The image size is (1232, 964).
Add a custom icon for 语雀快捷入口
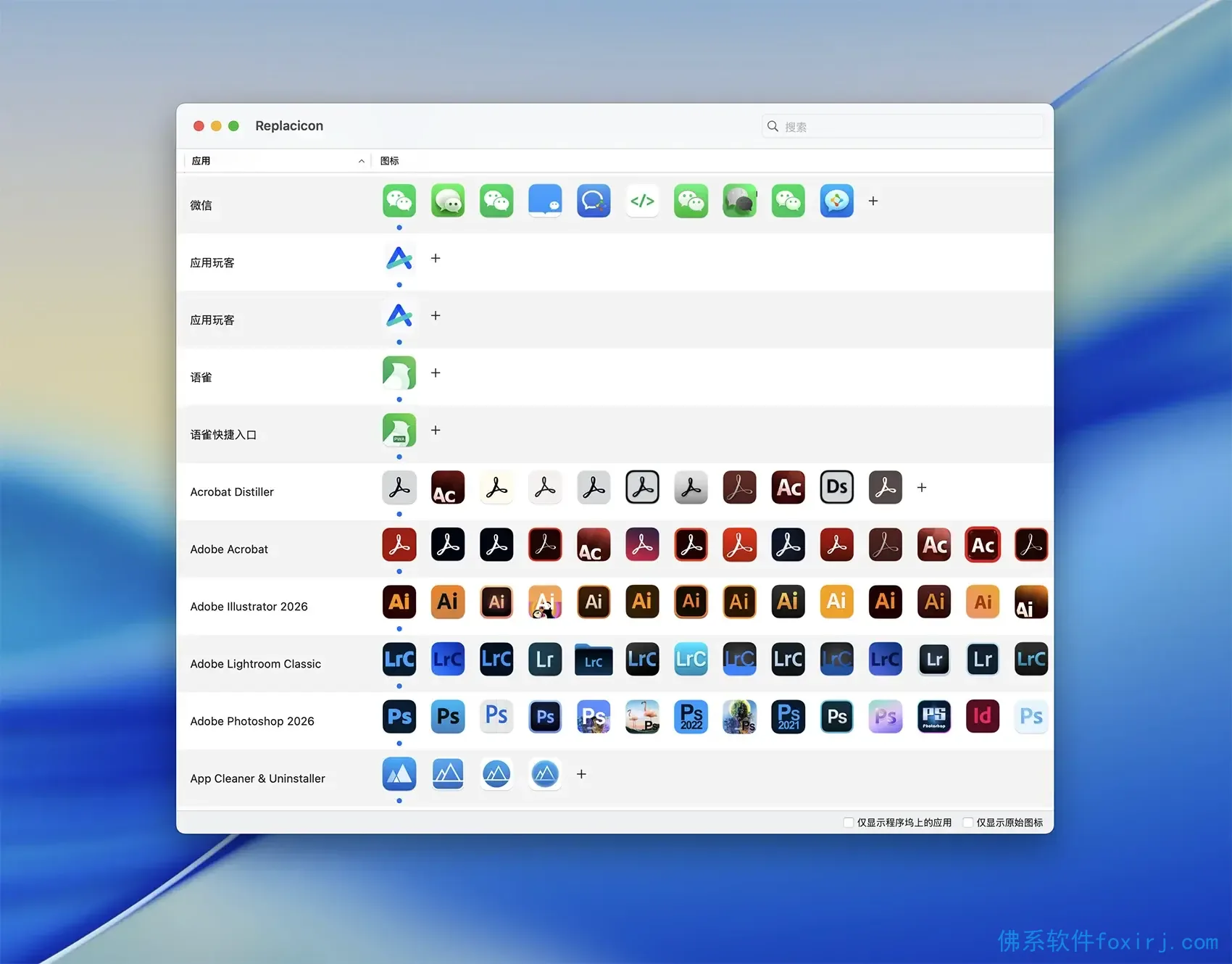[436, 430]
